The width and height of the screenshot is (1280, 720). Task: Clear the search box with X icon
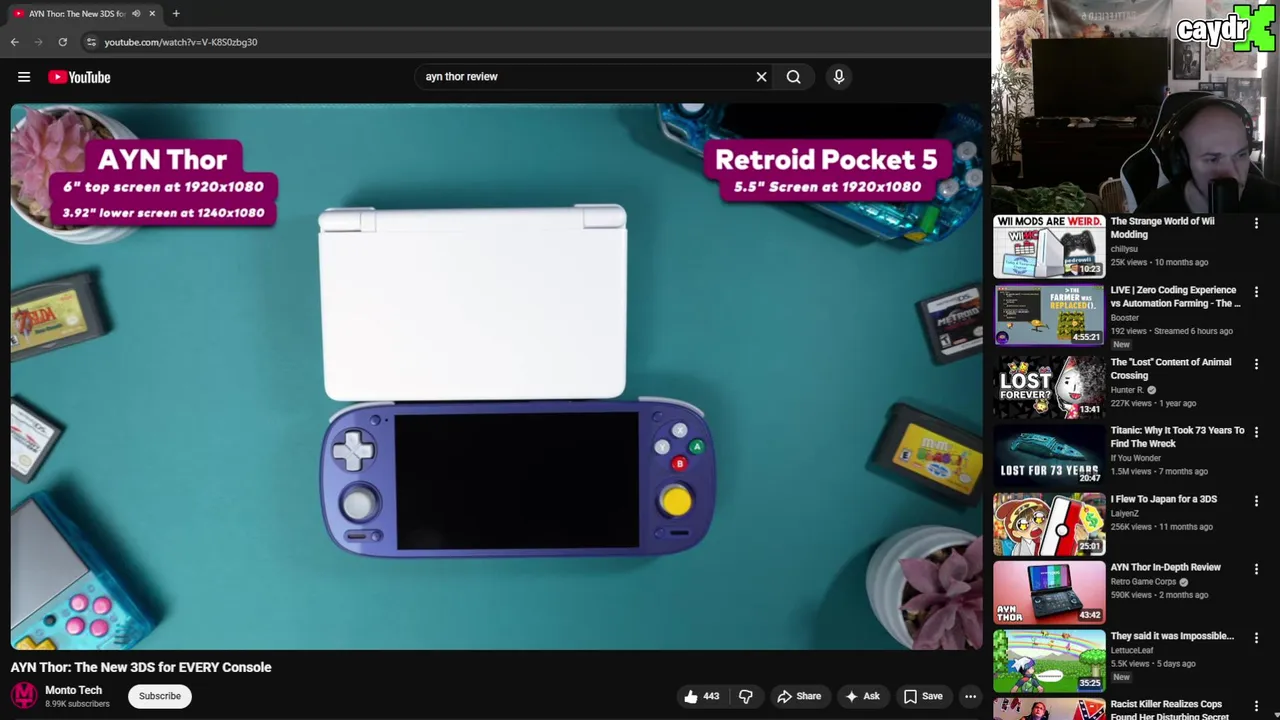[x=761, y=76]
